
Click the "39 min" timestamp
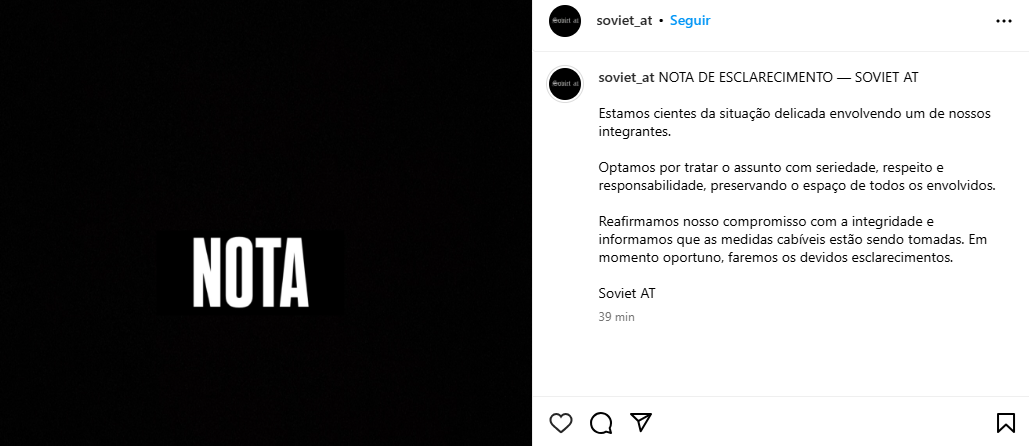point(616,317)
